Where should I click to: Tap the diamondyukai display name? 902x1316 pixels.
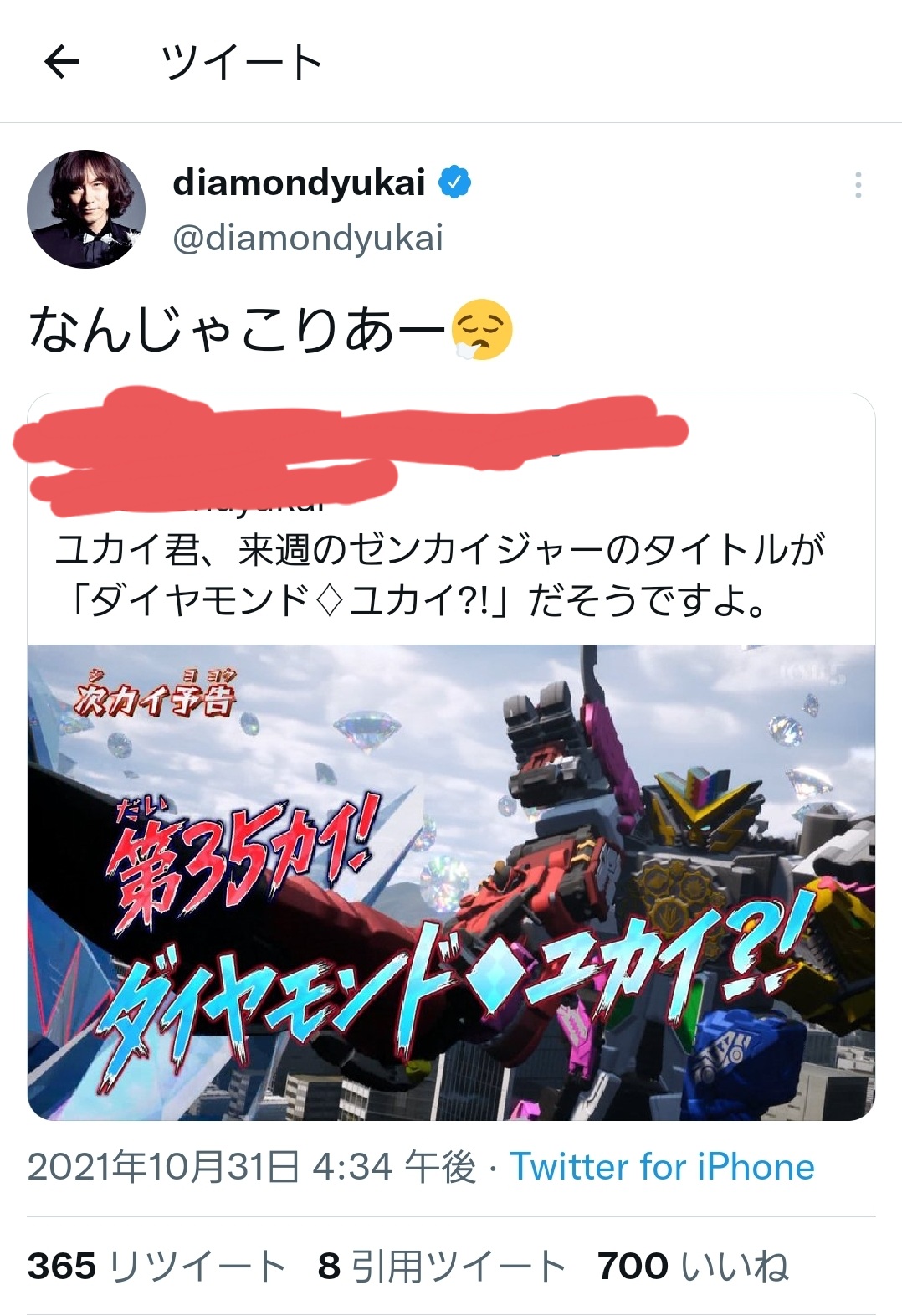[299, 182]
